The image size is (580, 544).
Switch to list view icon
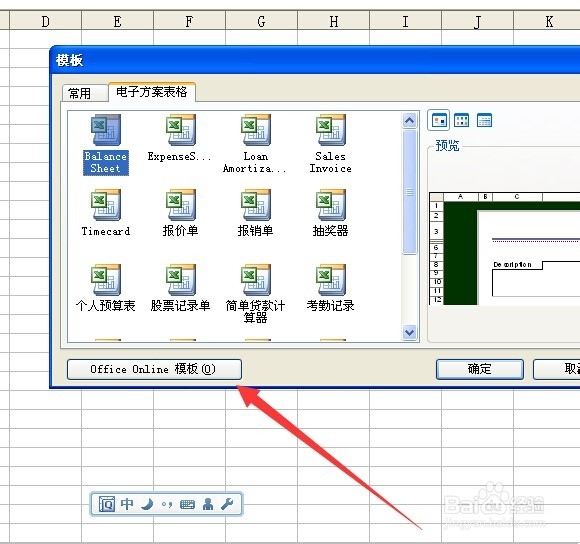click(461, 121)
